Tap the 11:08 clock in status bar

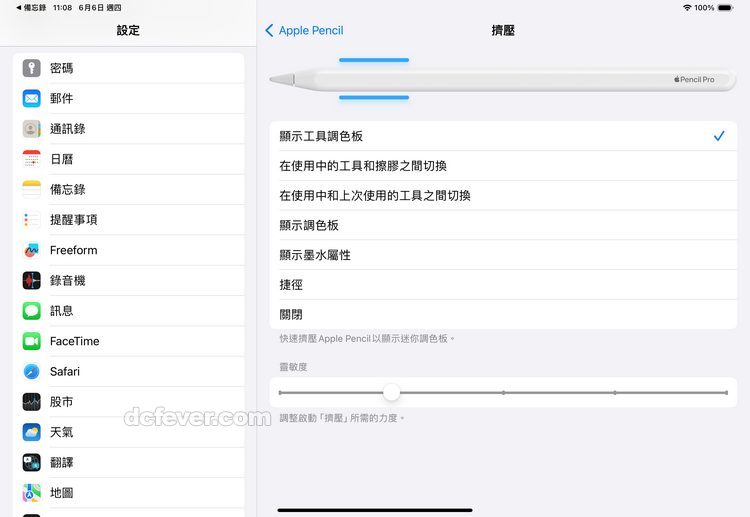point(62,8)
